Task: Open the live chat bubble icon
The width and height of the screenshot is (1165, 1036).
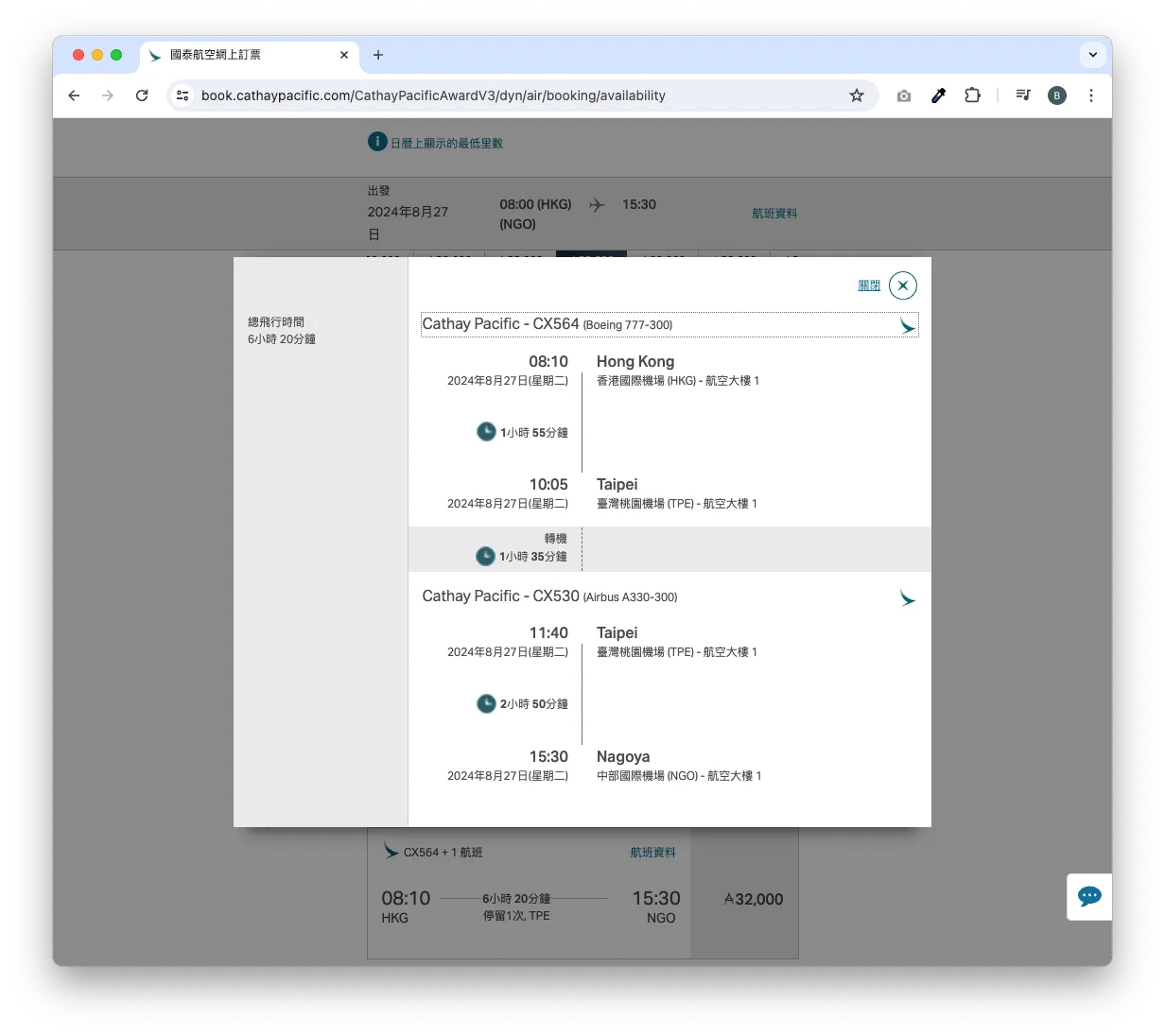Action: (1089, 896)
